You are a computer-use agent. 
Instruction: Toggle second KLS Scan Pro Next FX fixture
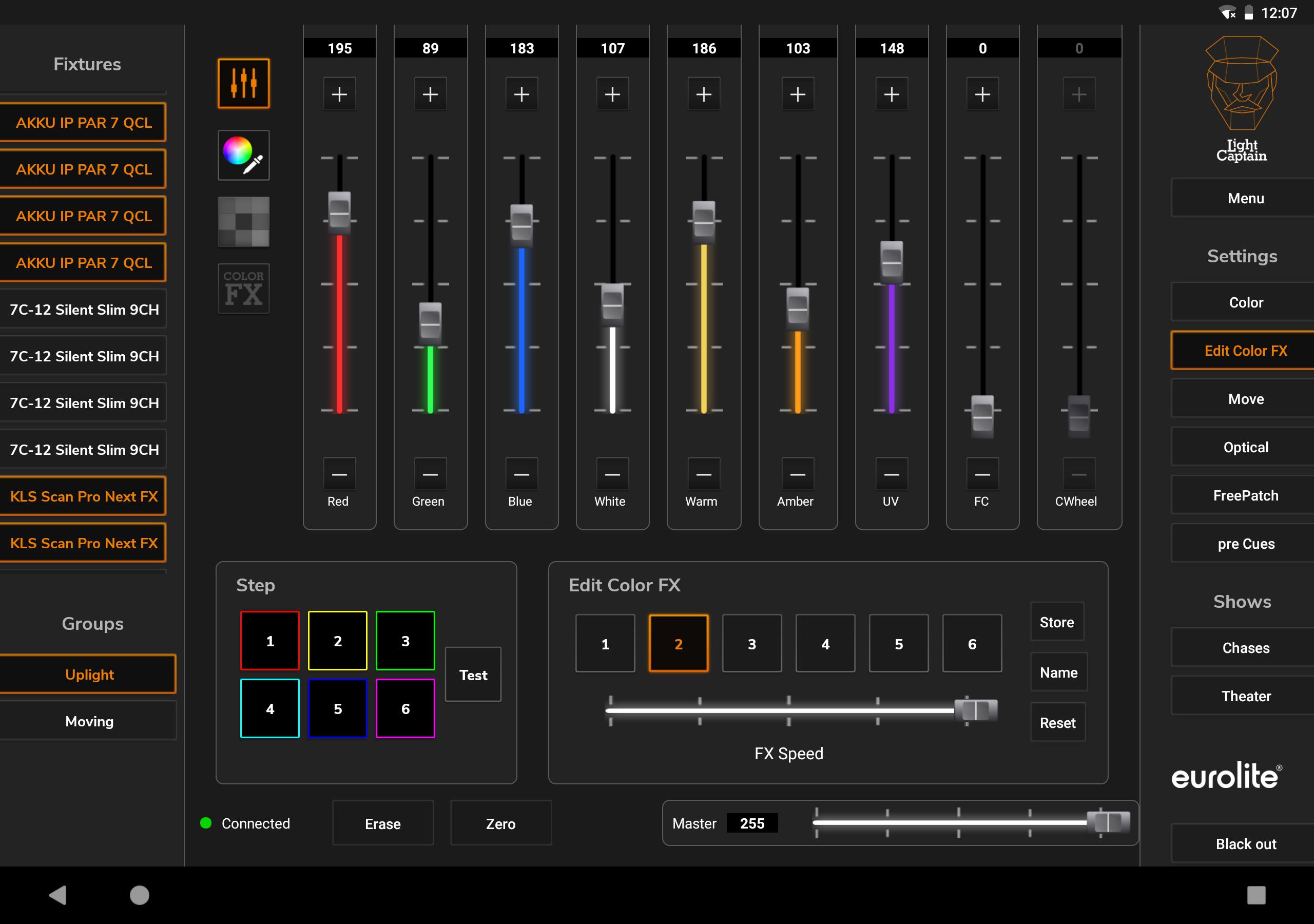[83, 543]
